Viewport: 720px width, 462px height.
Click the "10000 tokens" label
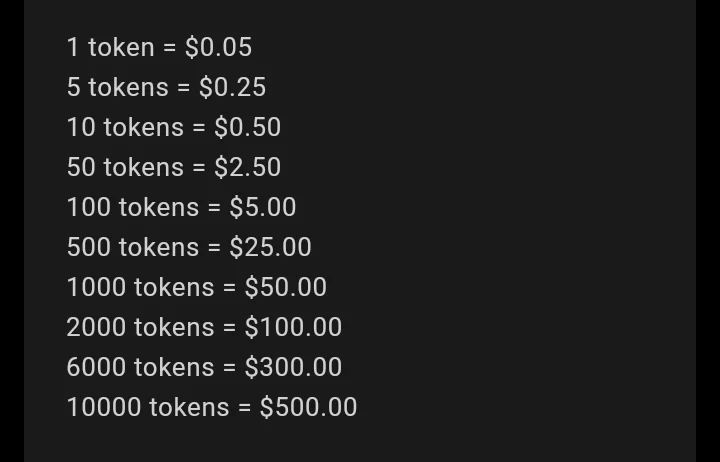tap(148, 407)
